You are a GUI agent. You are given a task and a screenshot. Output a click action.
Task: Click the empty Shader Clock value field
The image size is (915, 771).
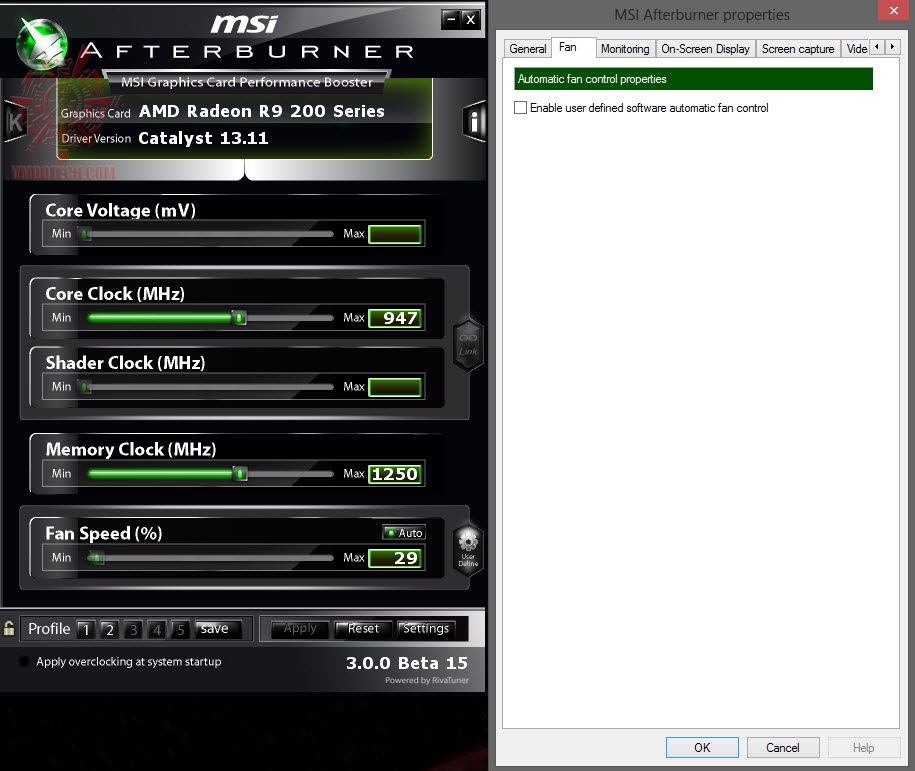pos(395,388)
